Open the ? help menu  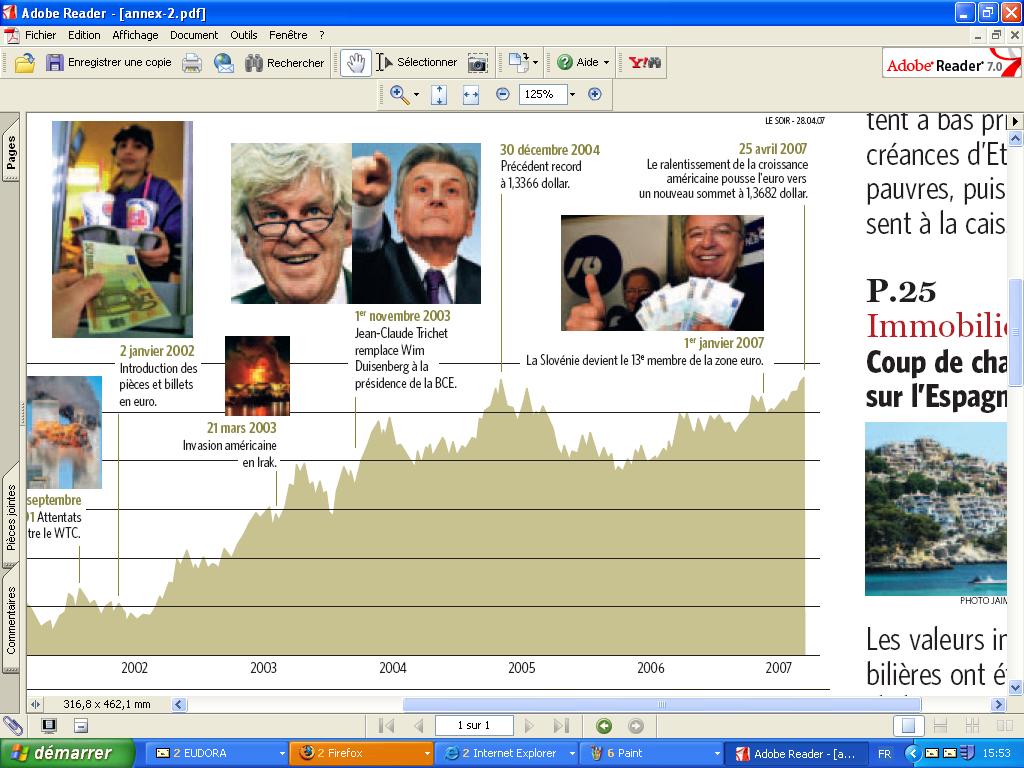[322, 35]
